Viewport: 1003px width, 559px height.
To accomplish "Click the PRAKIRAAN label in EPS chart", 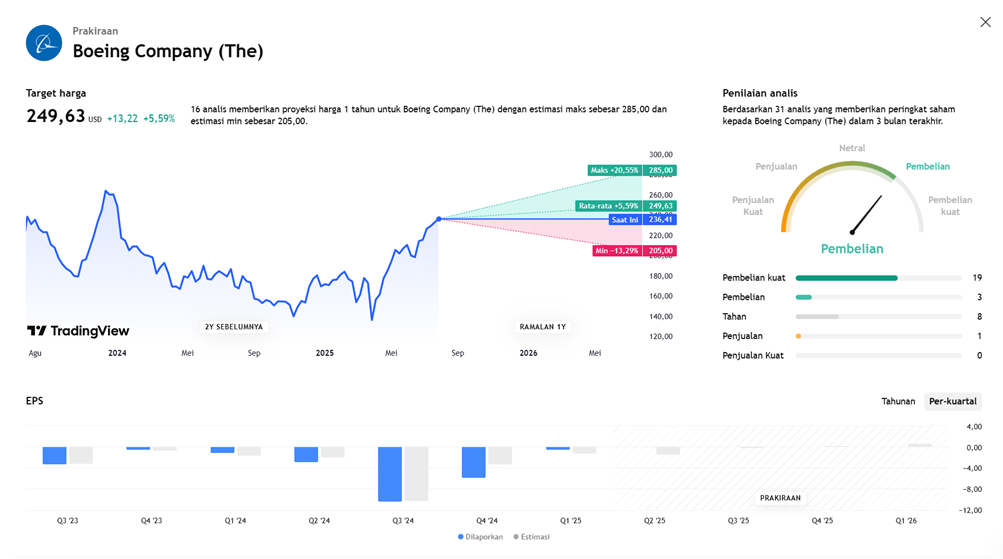I will tap(780, 498).
